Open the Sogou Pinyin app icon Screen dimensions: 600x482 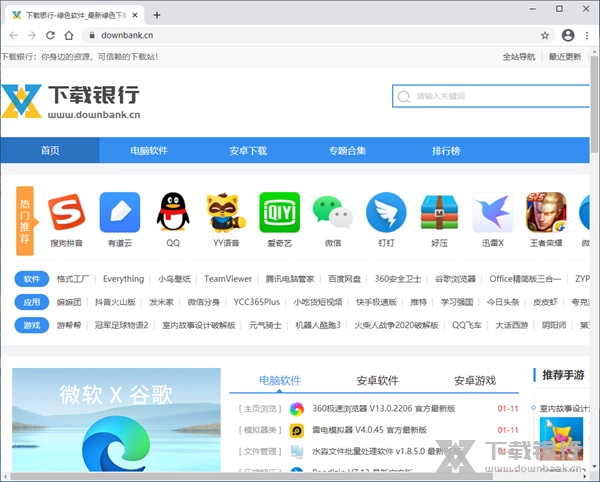(x=67, y=212)
